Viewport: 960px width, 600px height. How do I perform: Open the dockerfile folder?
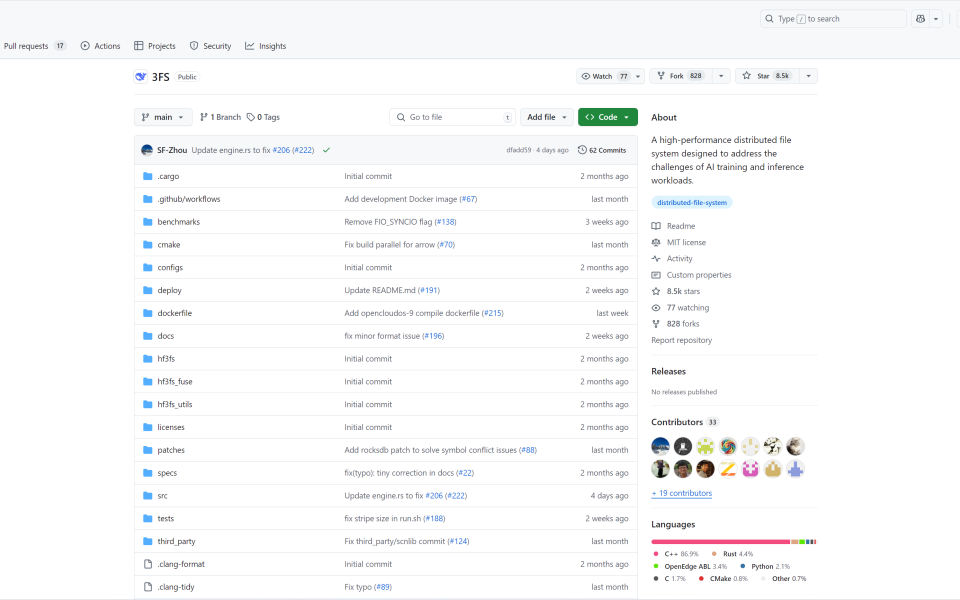[x=174, y=313]
